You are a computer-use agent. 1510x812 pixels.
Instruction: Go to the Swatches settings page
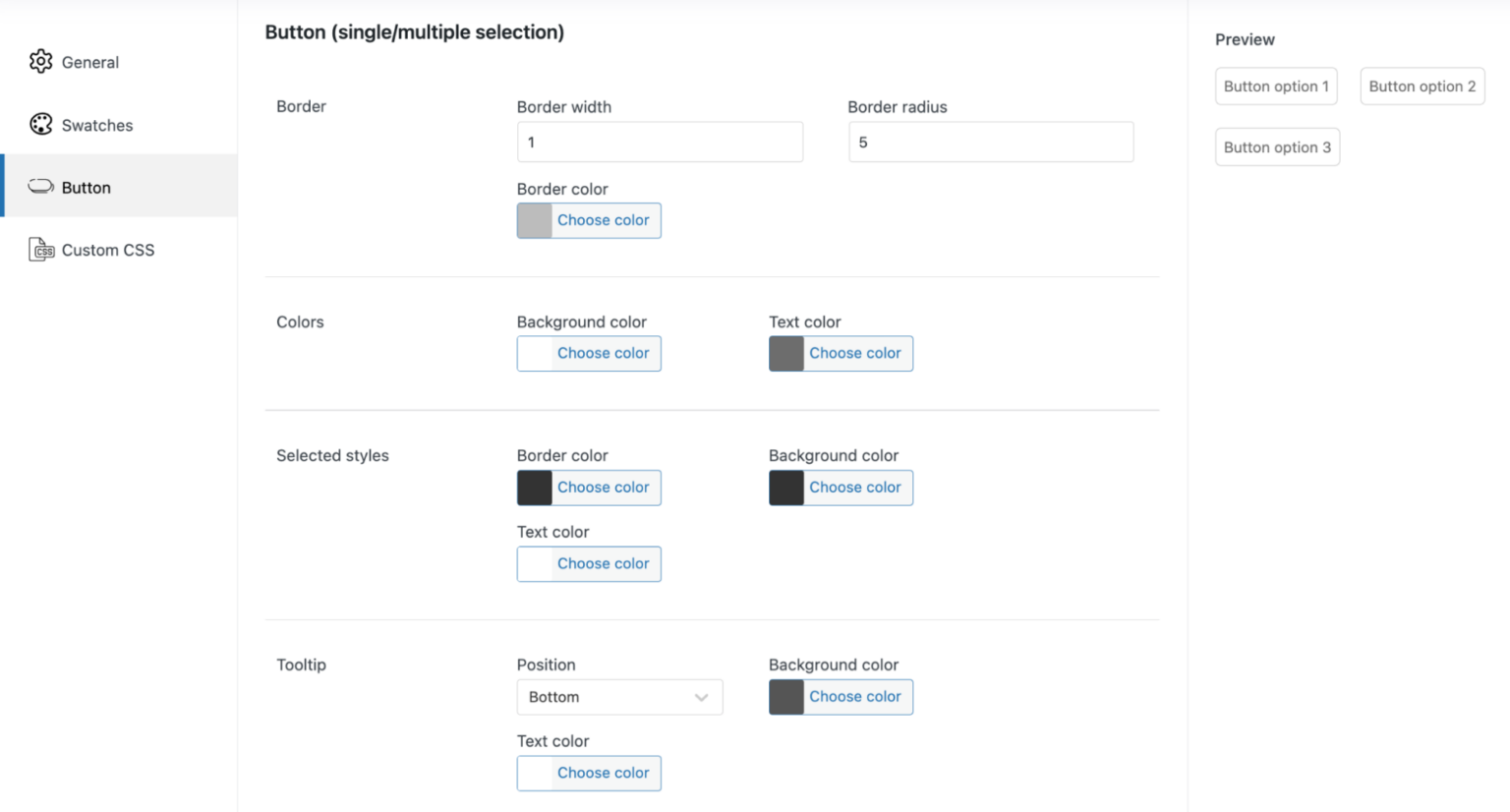pyautogui.click(x=95, y=125)
